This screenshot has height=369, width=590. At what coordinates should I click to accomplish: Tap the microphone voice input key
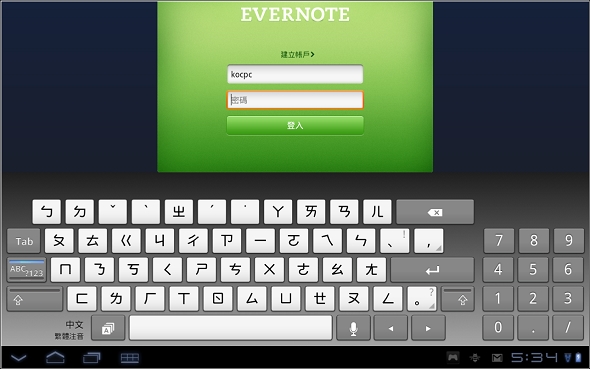353,328
